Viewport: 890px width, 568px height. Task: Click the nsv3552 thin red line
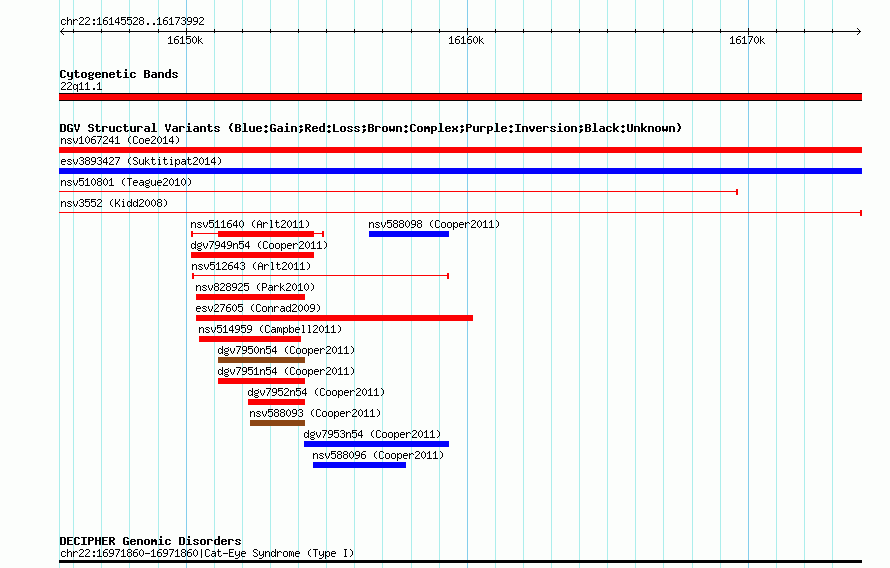click(x=460, y=213)
